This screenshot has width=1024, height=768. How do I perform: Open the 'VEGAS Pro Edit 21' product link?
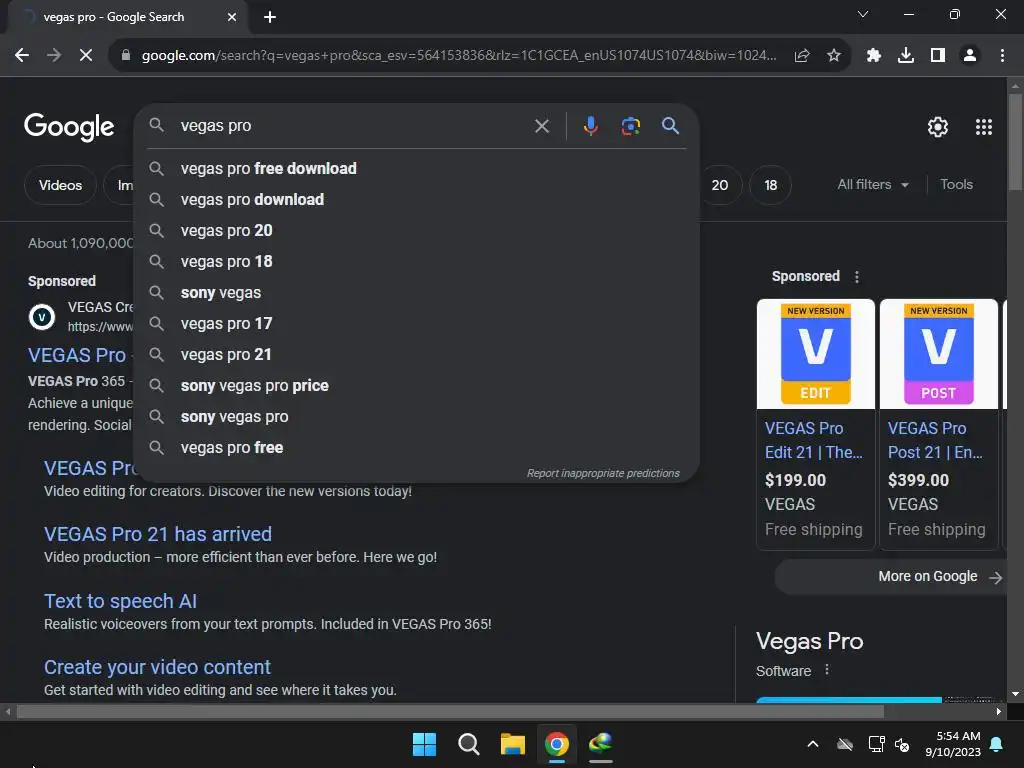click(814, 440)
